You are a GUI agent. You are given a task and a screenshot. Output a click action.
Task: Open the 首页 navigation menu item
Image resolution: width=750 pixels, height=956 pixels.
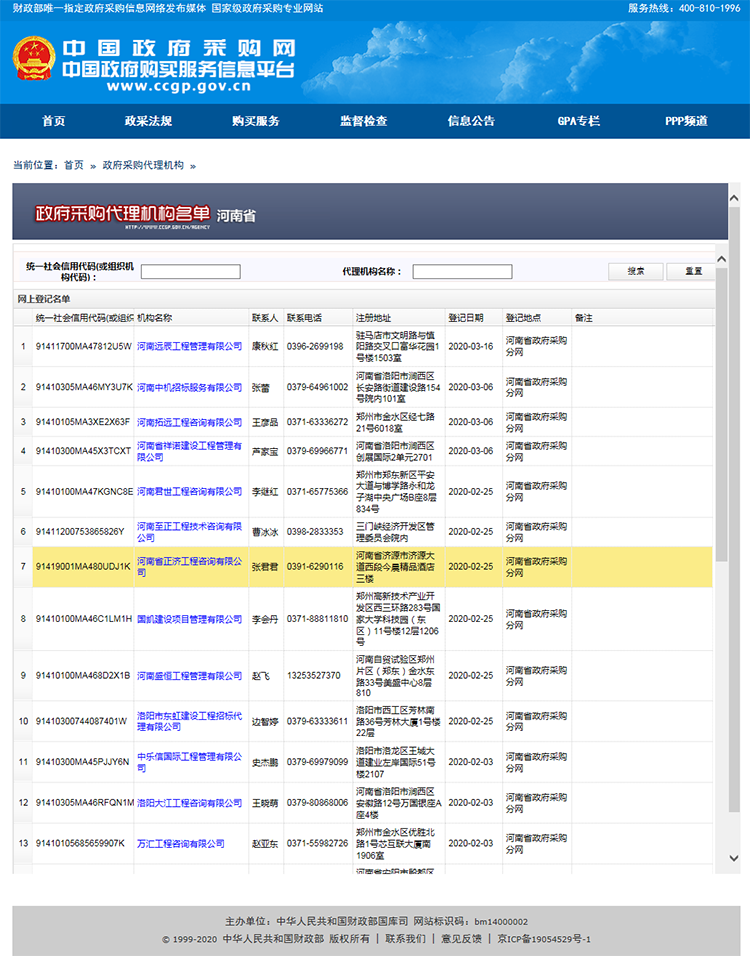54,121
